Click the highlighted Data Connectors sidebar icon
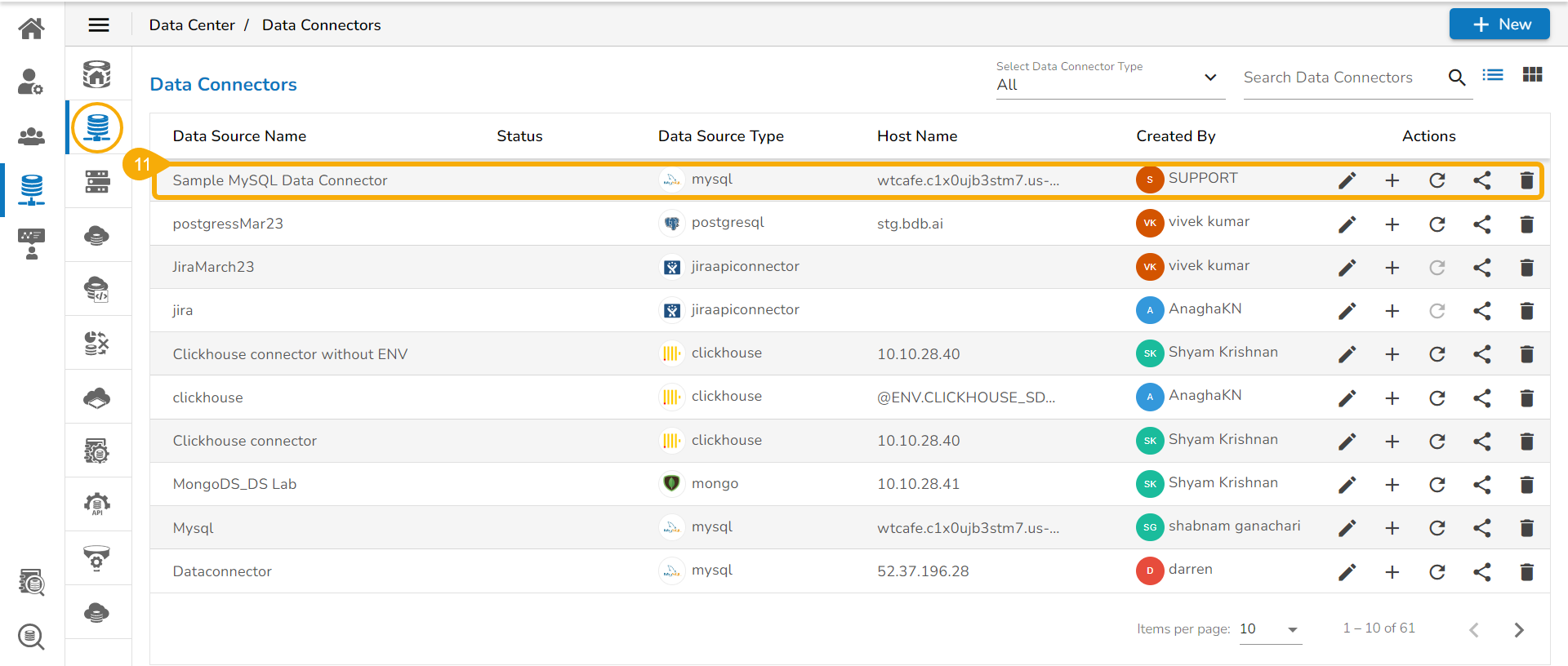This screenshot has height=666, width=1568. click(97, 128)
